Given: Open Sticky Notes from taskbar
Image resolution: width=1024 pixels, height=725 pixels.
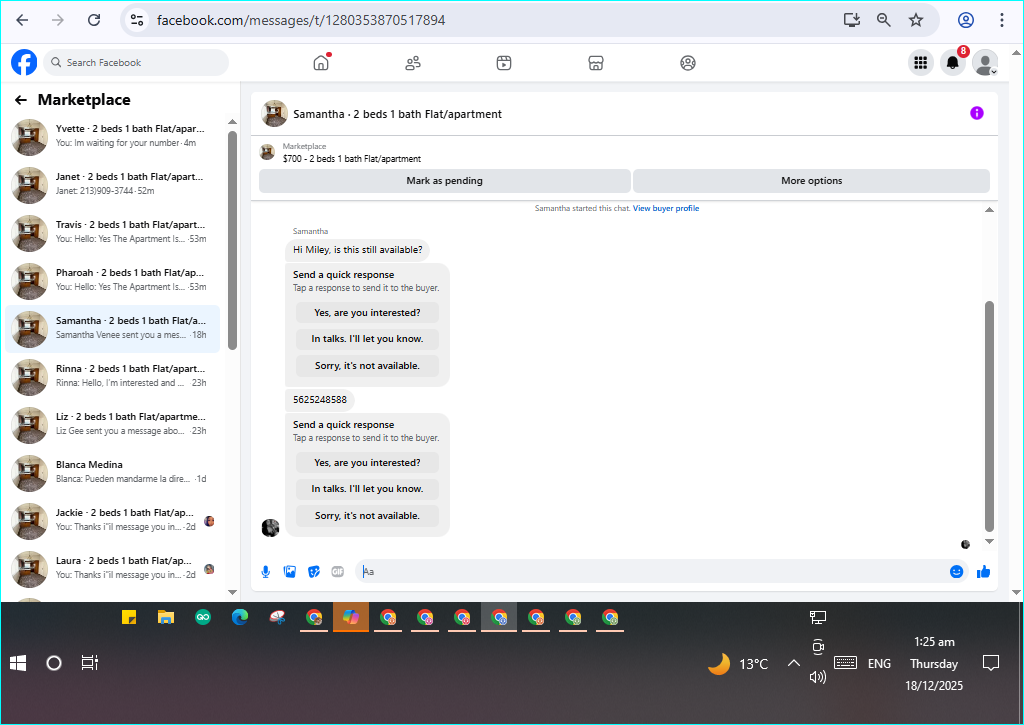Looking at the screenshot, I should (129, 617).
